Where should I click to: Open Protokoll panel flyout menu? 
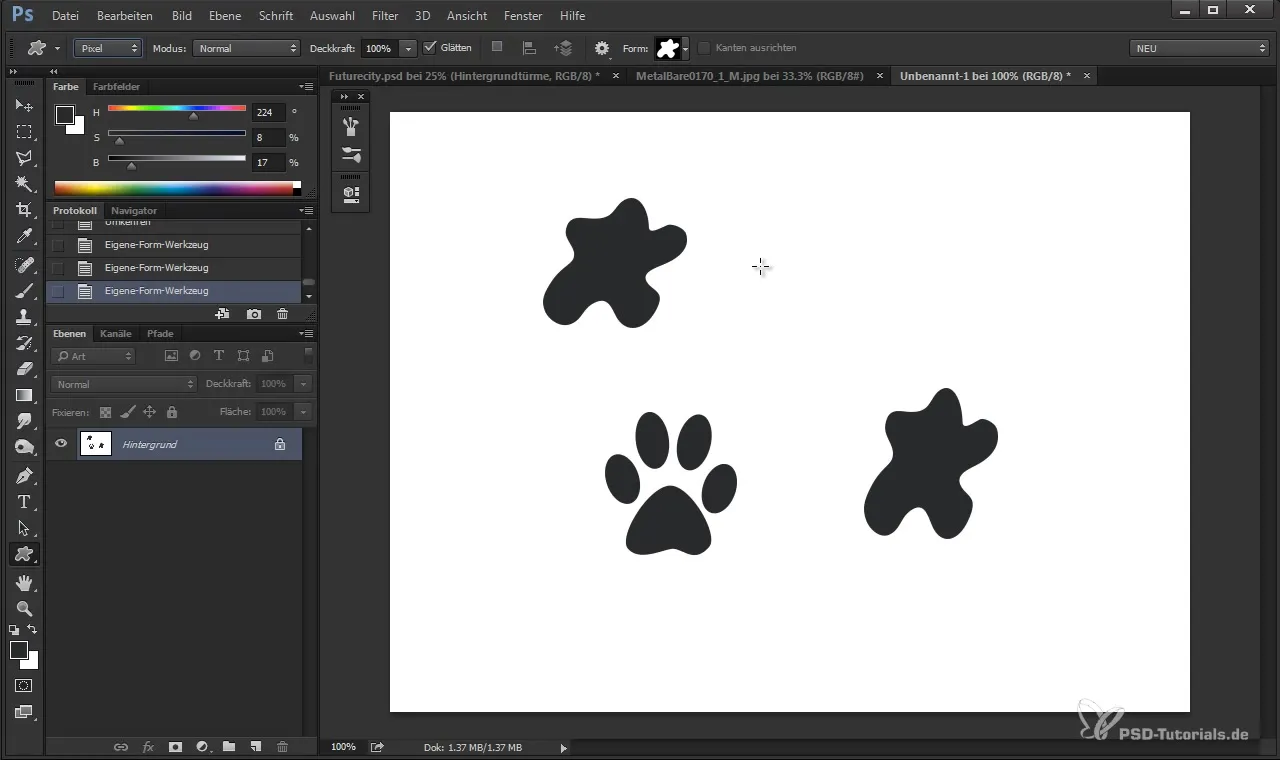306,211
